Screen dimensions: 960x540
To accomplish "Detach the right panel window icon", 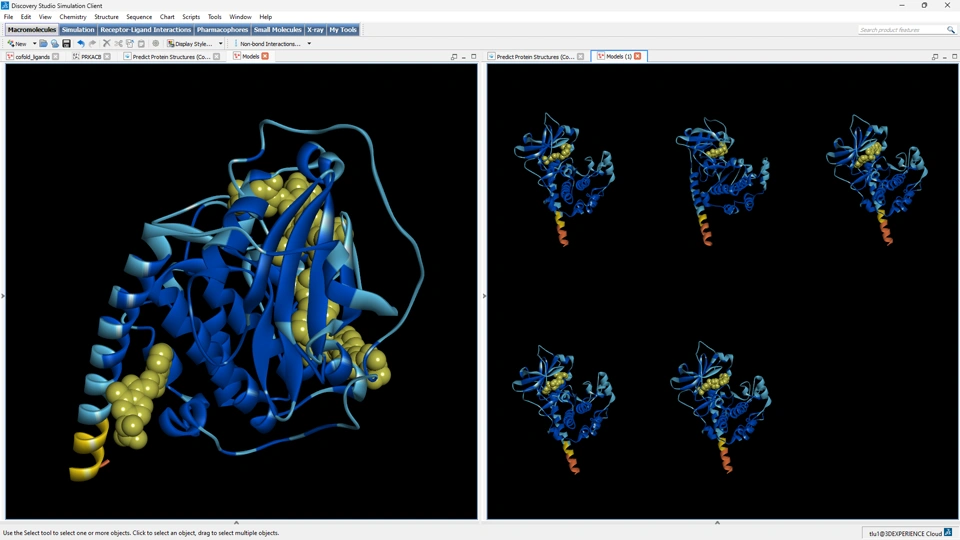I will (935, 56).
